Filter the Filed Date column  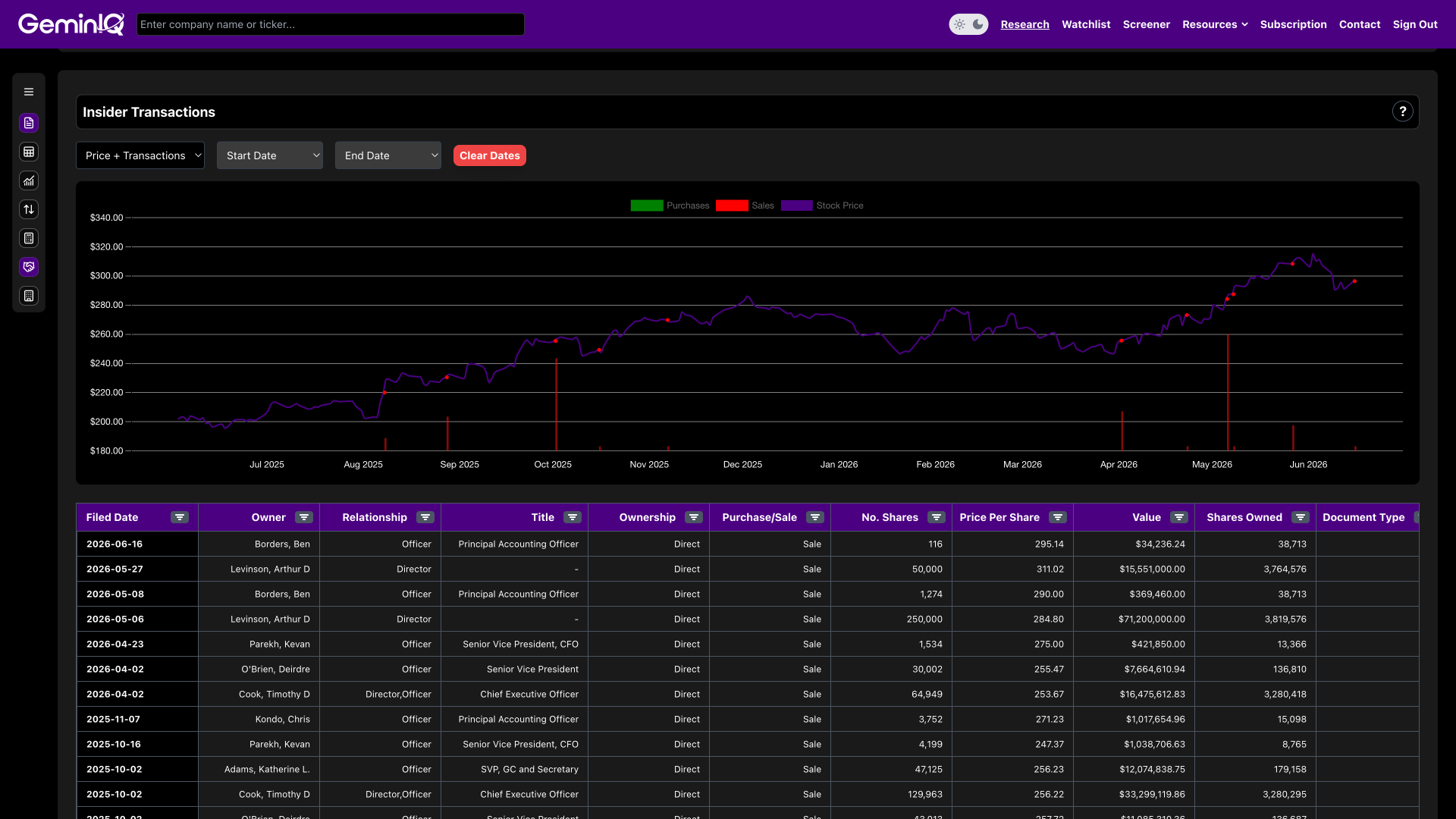tap(180, 517)
